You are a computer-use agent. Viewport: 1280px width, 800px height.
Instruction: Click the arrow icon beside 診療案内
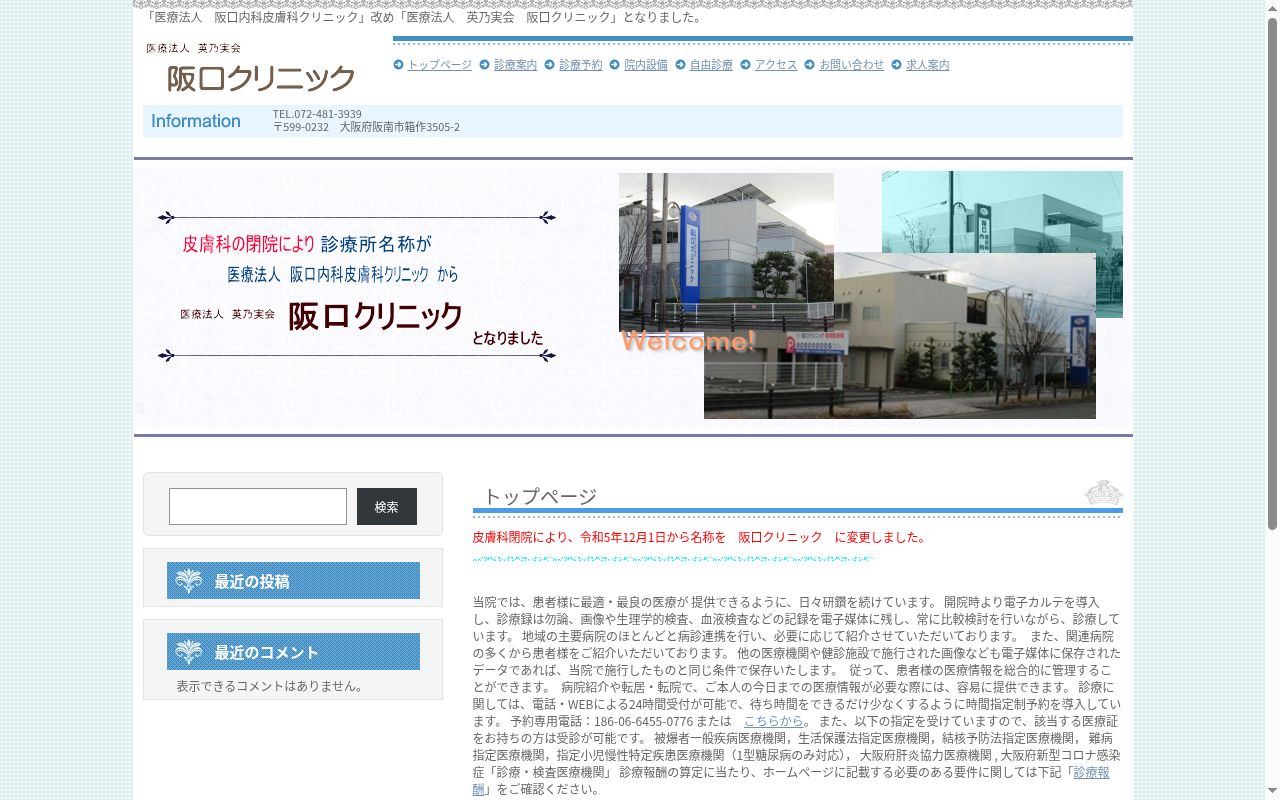click(x=484, y=65)
